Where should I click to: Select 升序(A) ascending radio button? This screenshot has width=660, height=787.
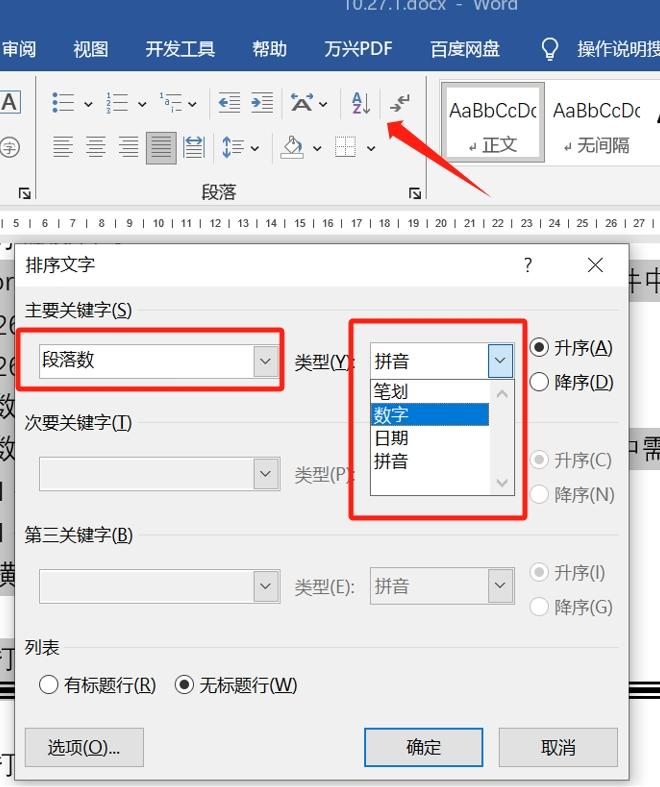[540, 348]
